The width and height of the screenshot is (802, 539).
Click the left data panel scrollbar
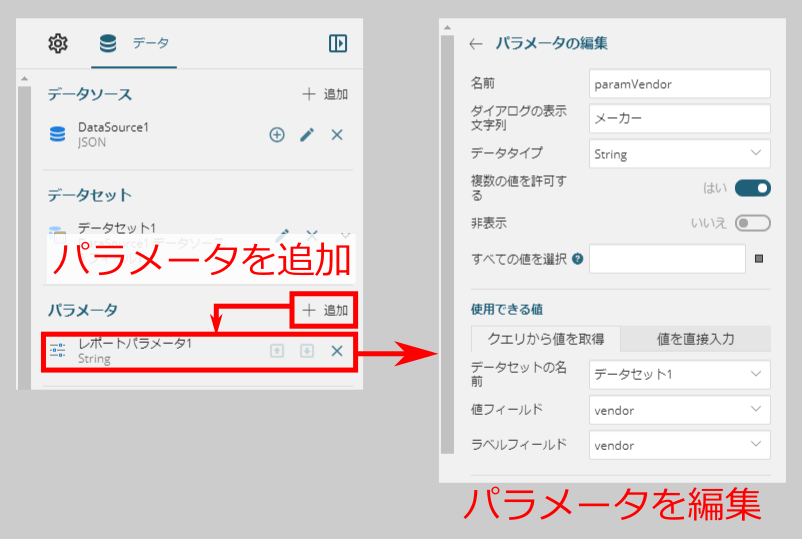coord(24,238)
